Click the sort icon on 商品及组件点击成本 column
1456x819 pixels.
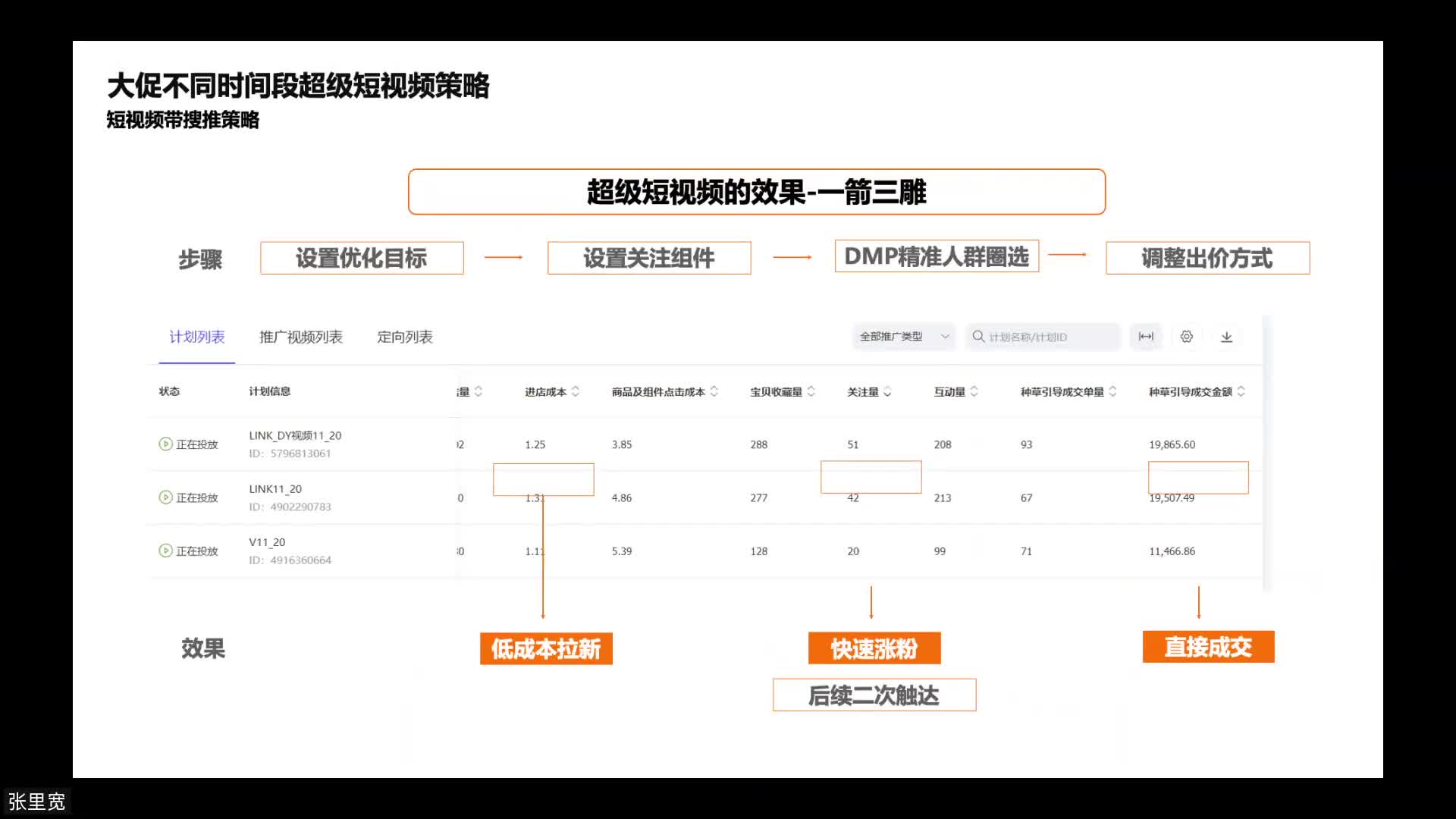tap(714, 391)
